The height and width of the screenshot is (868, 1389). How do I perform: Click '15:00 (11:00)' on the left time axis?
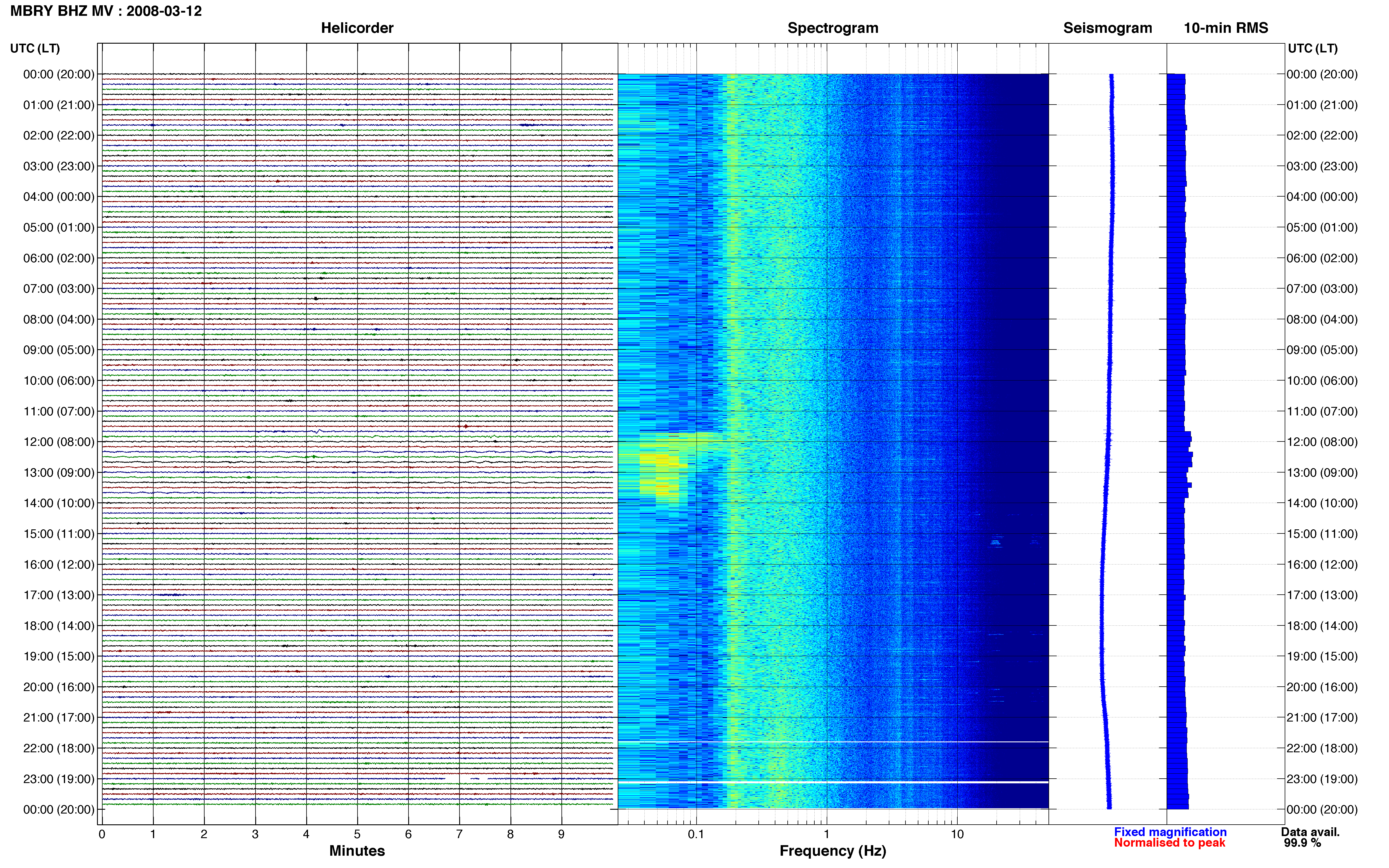coord(59,534)
